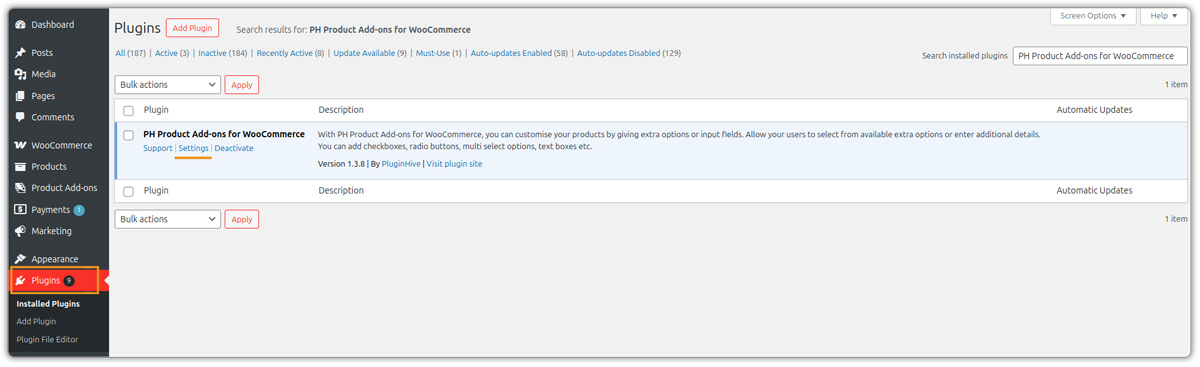
Task: Open Plugin File Editor submenu
Action: [x=47, y=339]
